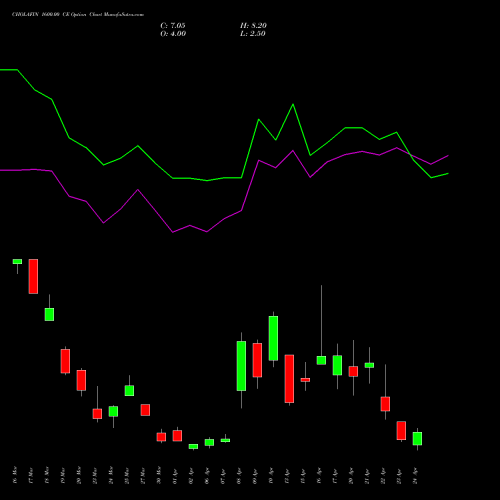
Task: Click the small green candle for 16 Mar
Action: 17,261
